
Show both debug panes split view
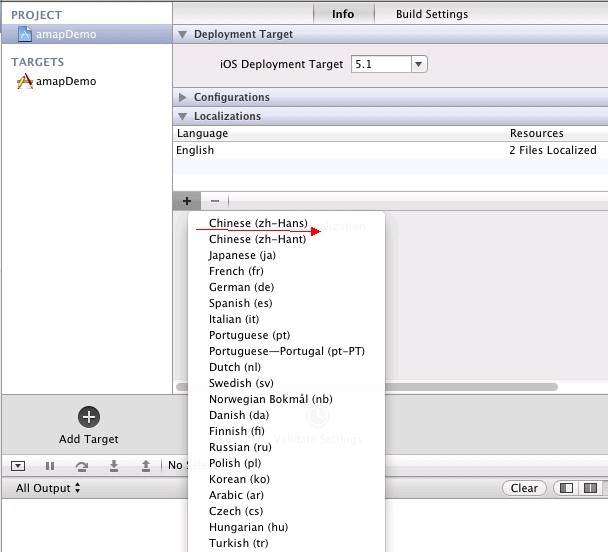point(590,488)
